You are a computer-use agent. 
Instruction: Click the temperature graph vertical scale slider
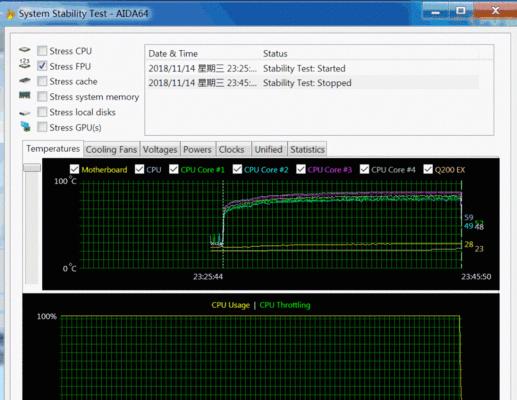coord(32,168)
